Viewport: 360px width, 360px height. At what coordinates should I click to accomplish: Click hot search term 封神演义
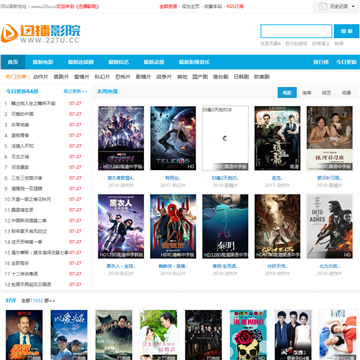(321, 44)
